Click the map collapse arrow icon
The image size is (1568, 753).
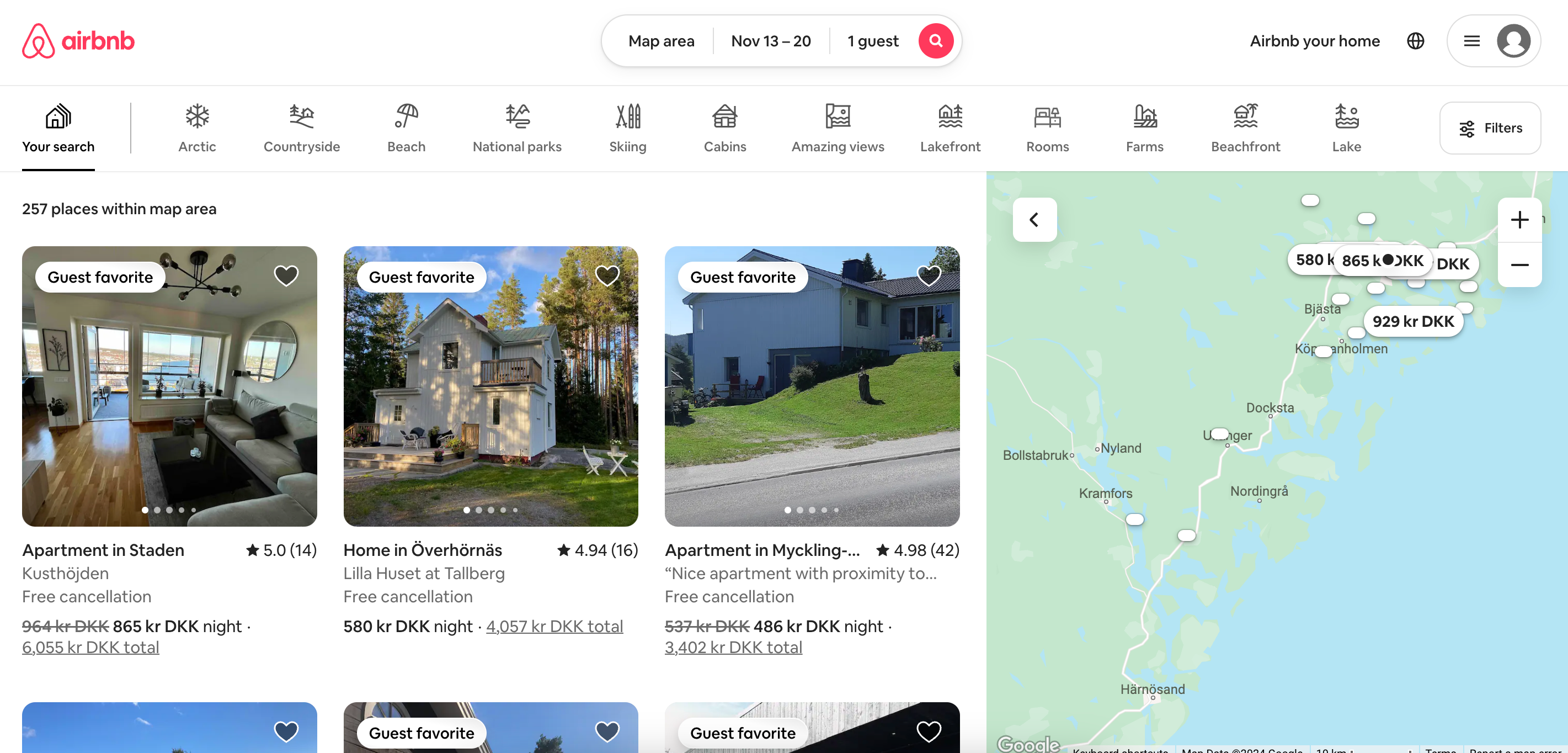click(x=1036, y=220)
